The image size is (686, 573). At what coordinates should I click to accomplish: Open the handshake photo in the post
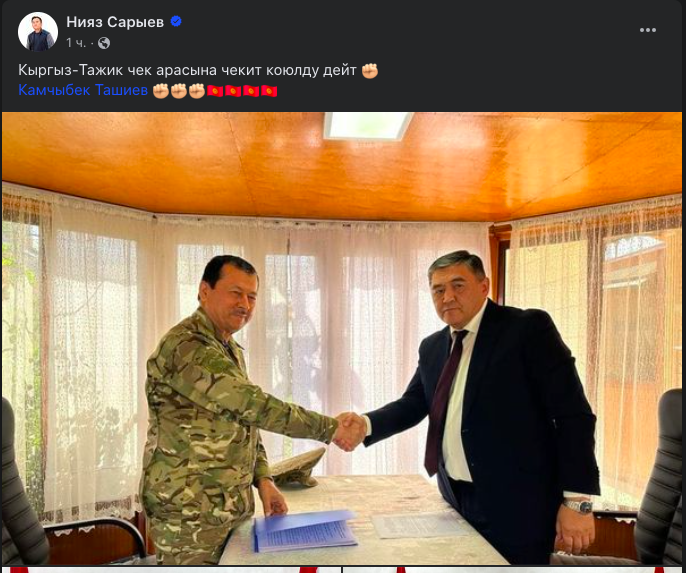click(x=342, y=339)
